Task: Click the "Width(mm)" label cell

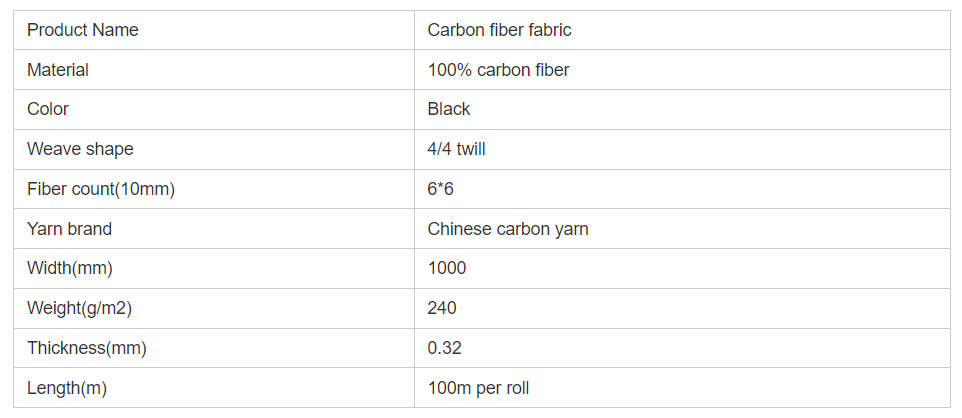Action: [70, 268]
